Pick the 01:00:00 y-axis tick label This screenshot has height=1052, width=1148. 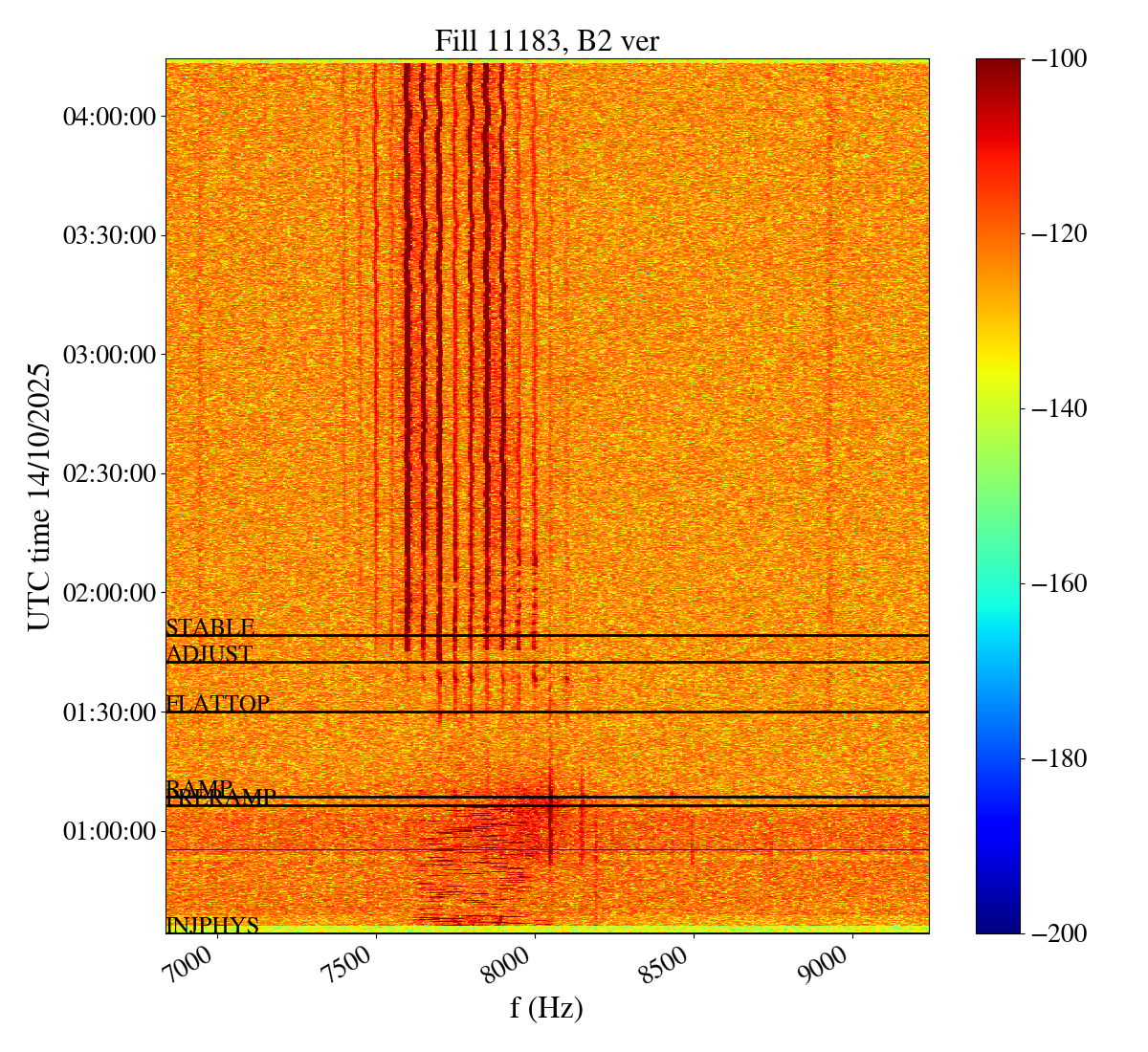tap(109, 831)
